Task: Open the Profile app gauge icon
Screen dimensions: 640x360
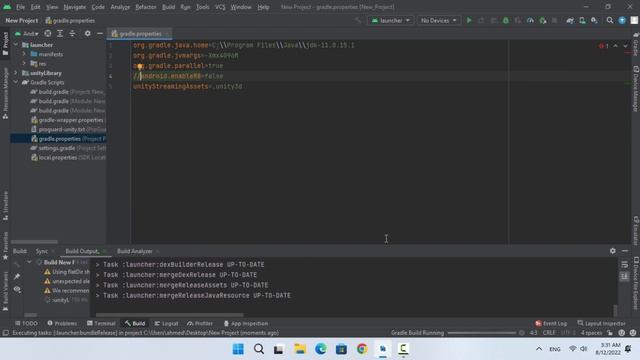Action: [x=530, y=20]
